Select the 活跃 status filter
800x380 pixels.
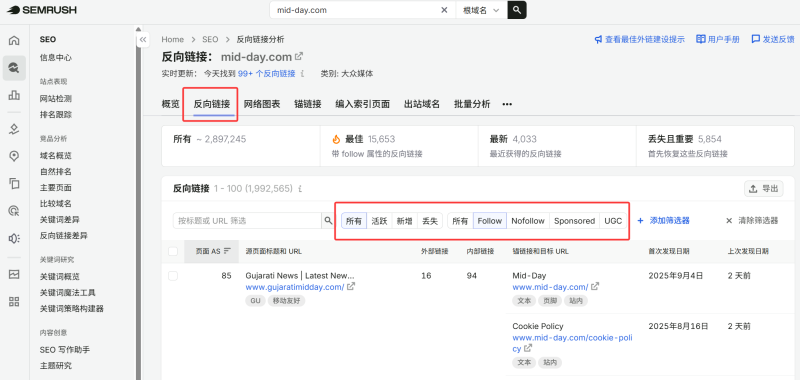(x=380, y=221)
